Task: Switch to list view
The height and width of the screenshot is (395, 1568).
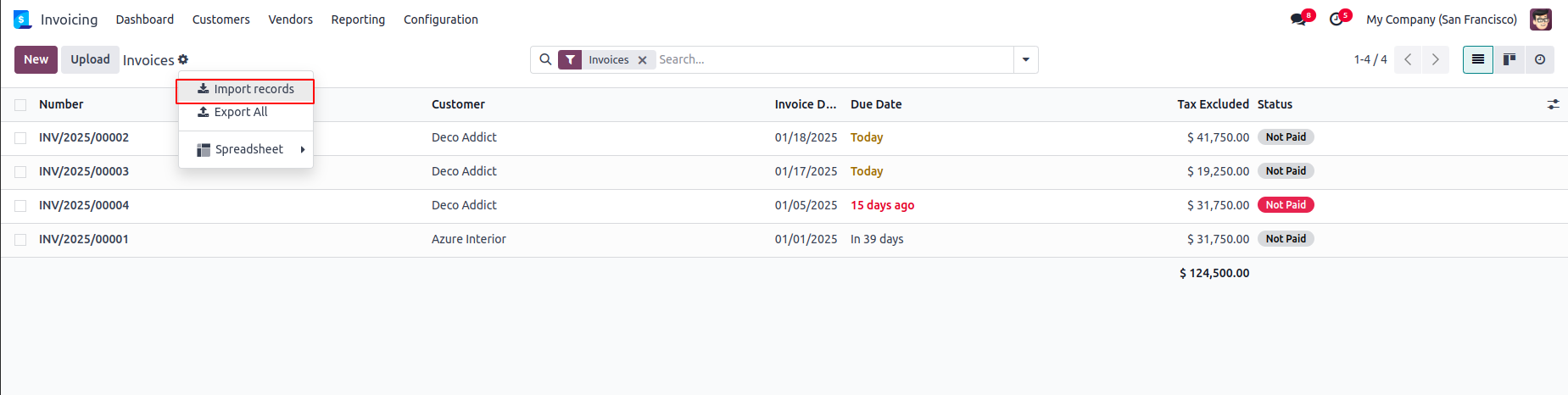Action: point(1477,59)
